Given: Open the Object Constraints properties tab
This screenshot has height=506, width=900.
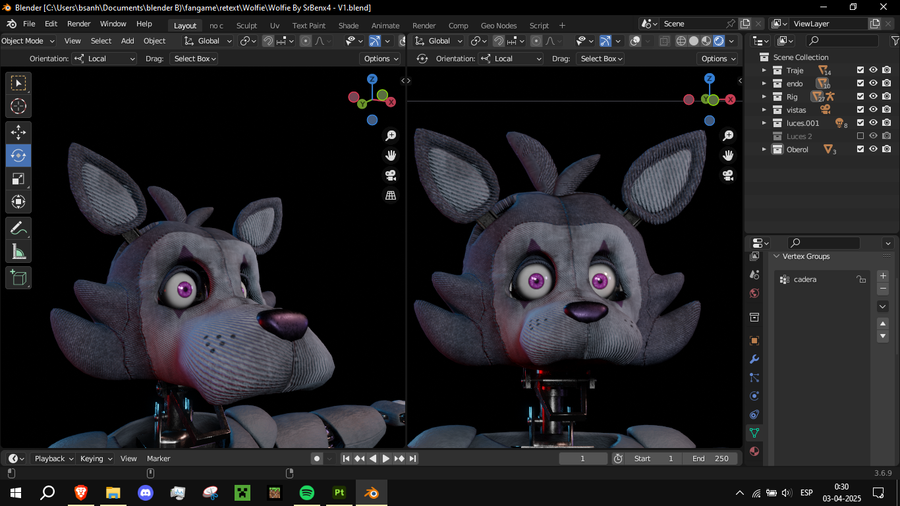Looking at the screenshot, I should (x=755, y=415).
